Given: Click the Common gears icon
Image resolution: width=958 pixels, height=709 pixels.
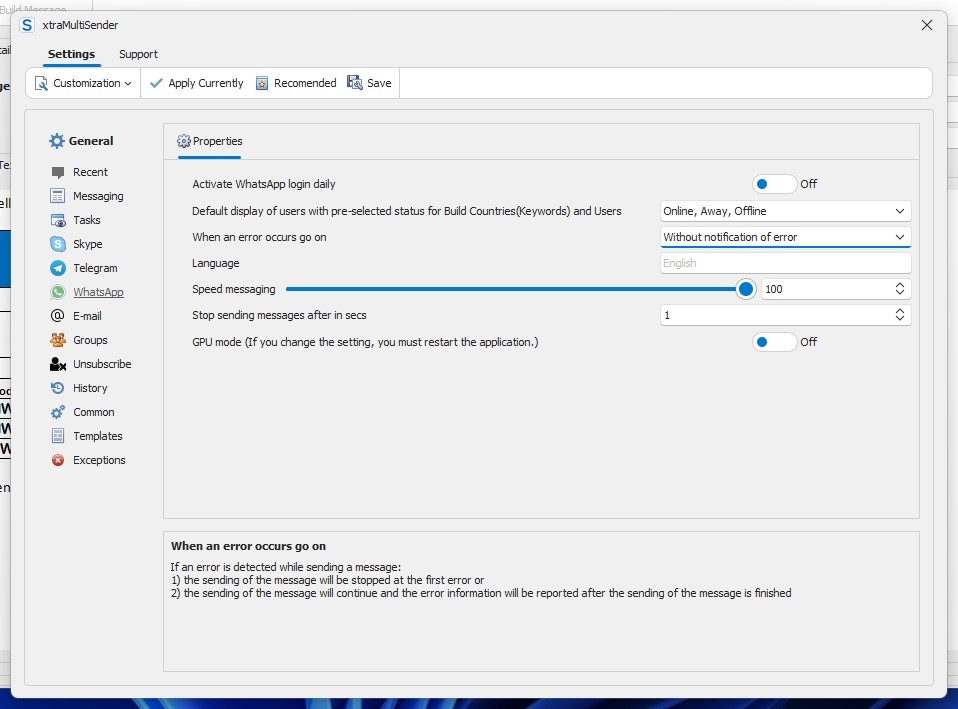Looking at the screenshot, I should [x=57, y=413].
